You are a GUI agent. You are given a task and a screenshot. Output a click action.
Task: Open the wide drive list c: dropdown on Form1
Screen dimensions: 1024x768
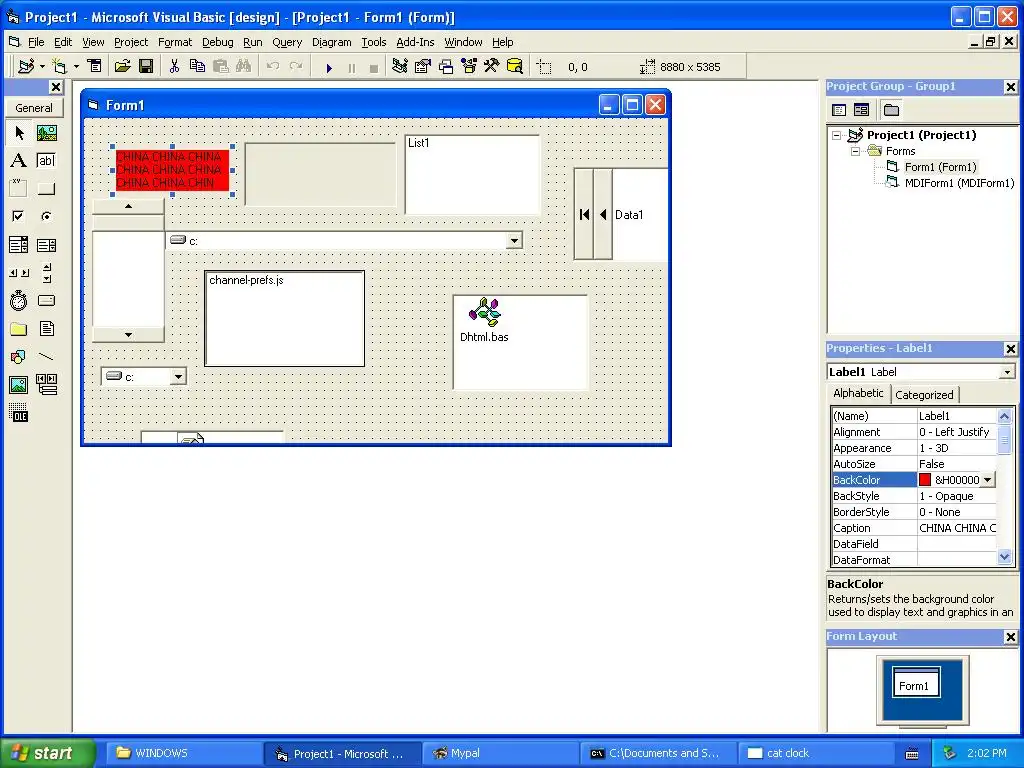point(515,241)
